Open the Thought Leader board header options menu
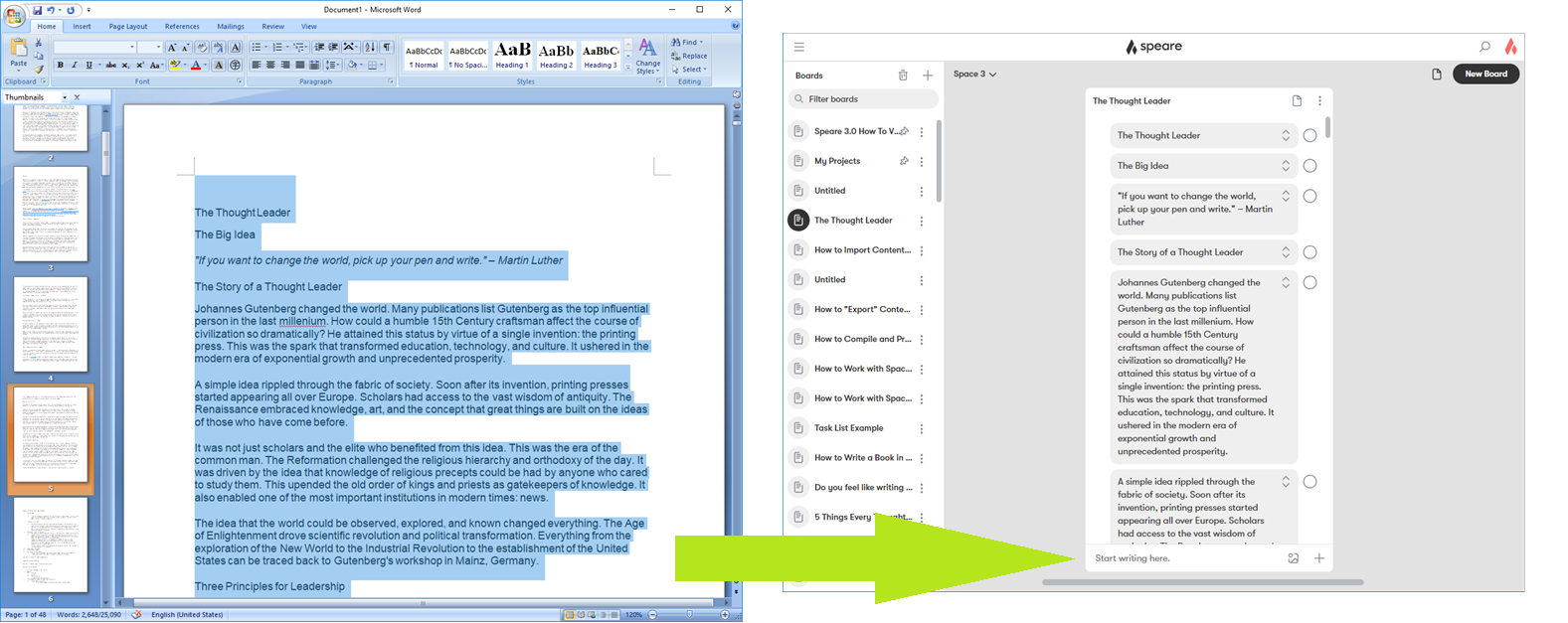Viewport: 1568px width, 623px height. pos(1319,101)
